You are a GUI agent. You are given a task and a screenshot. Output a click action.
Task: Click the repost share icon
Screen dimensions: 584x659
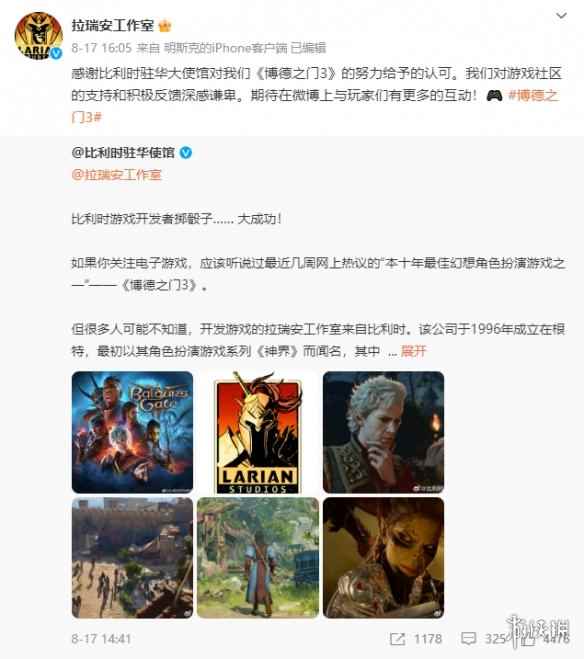pyautogui.click(x=397, y=639)
